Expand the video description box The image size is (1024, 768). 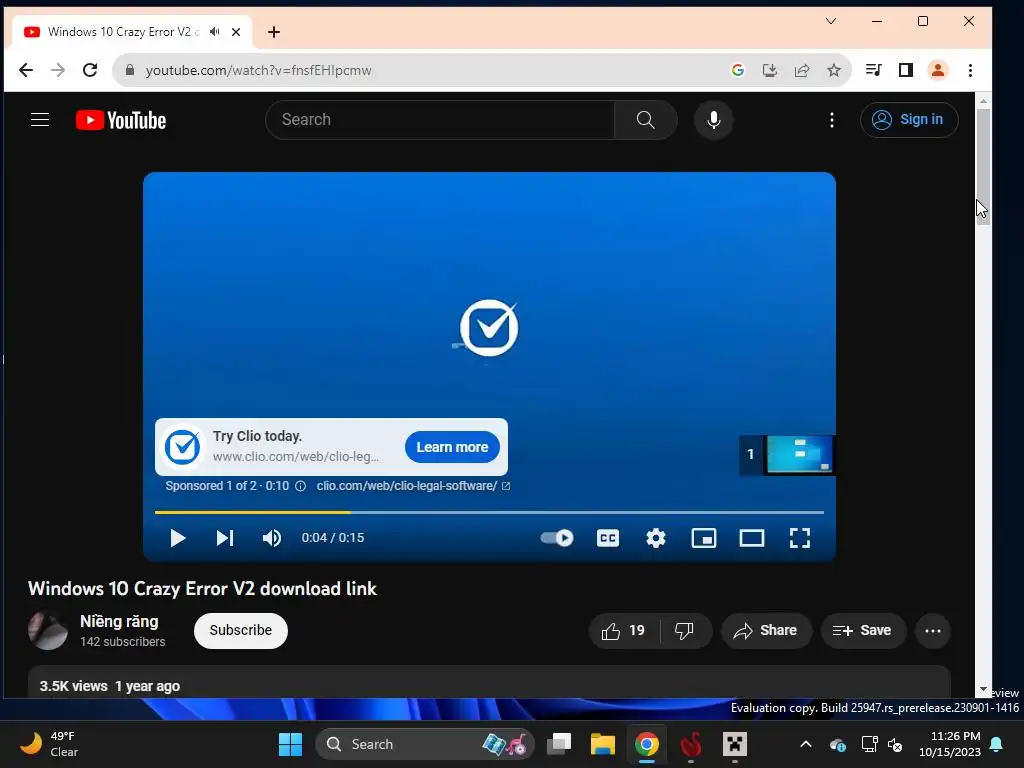click(x=489, y=682)
